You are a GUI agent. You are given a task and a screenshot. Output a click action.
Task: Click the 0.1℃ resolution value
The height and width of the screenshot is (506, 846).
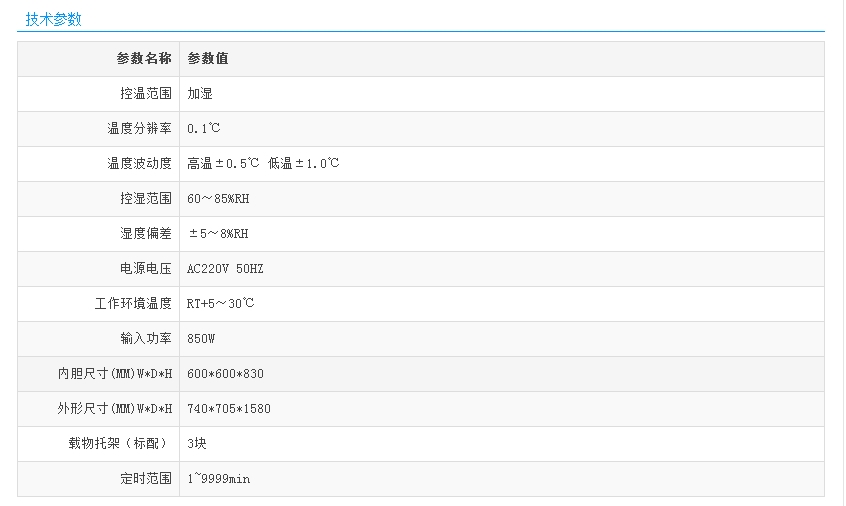(204, 129)
